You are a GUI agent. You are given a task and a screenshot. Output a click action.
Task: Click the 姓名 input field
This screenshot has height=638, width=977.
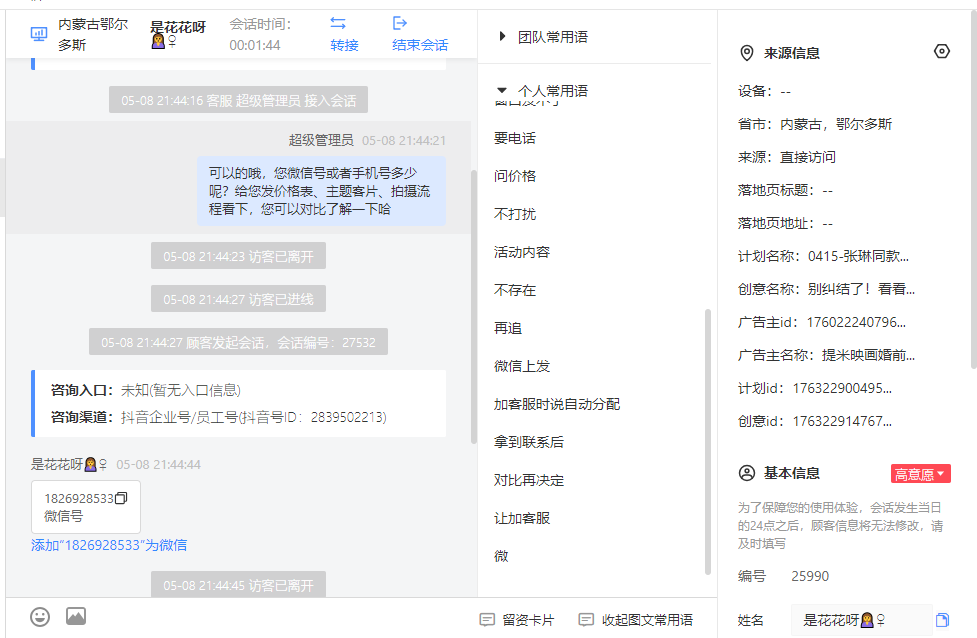[x=862, y=620]
